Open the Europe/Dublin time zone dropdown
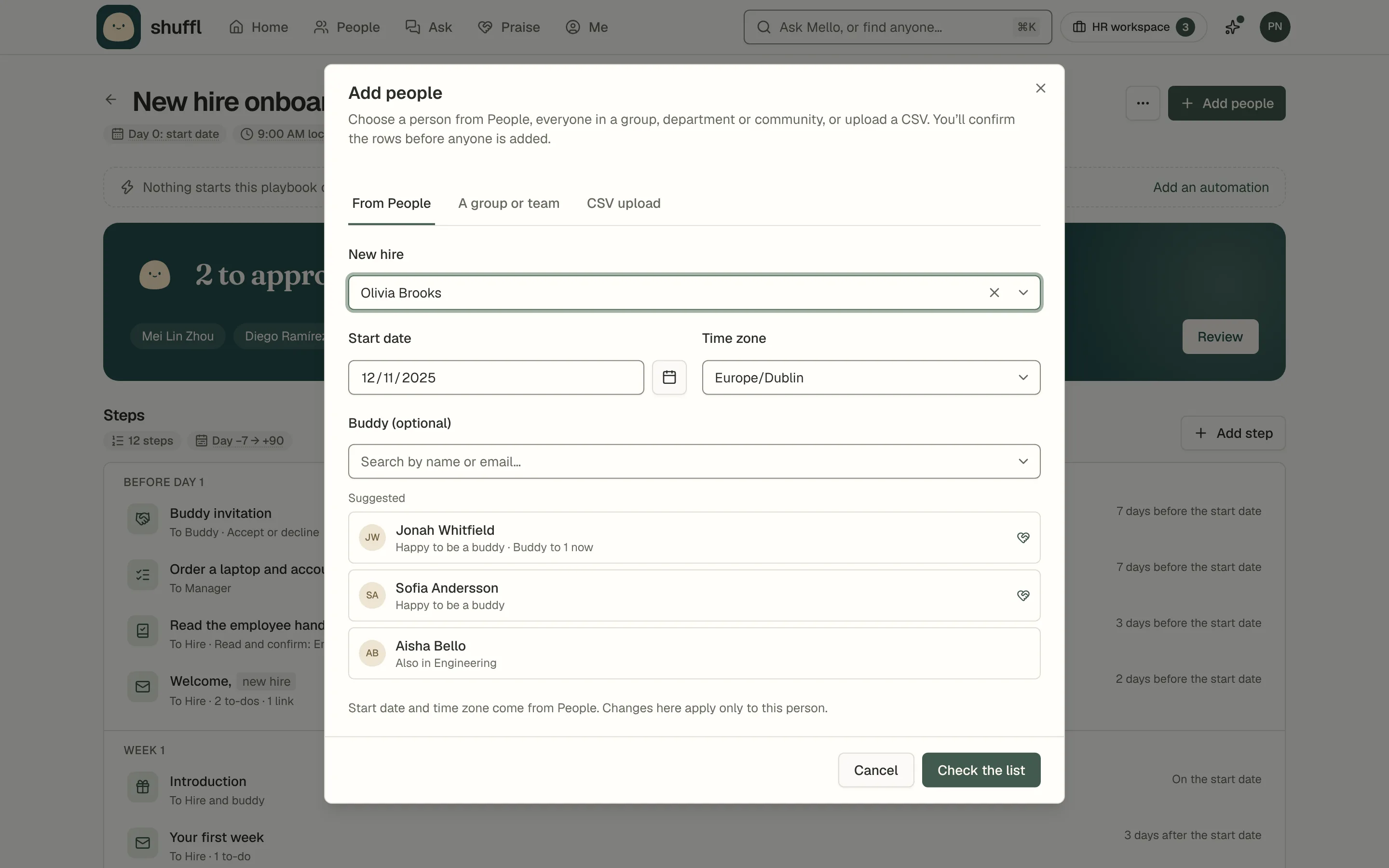The height and width of the screenshot is (868, 1389). tap(871, 377)
